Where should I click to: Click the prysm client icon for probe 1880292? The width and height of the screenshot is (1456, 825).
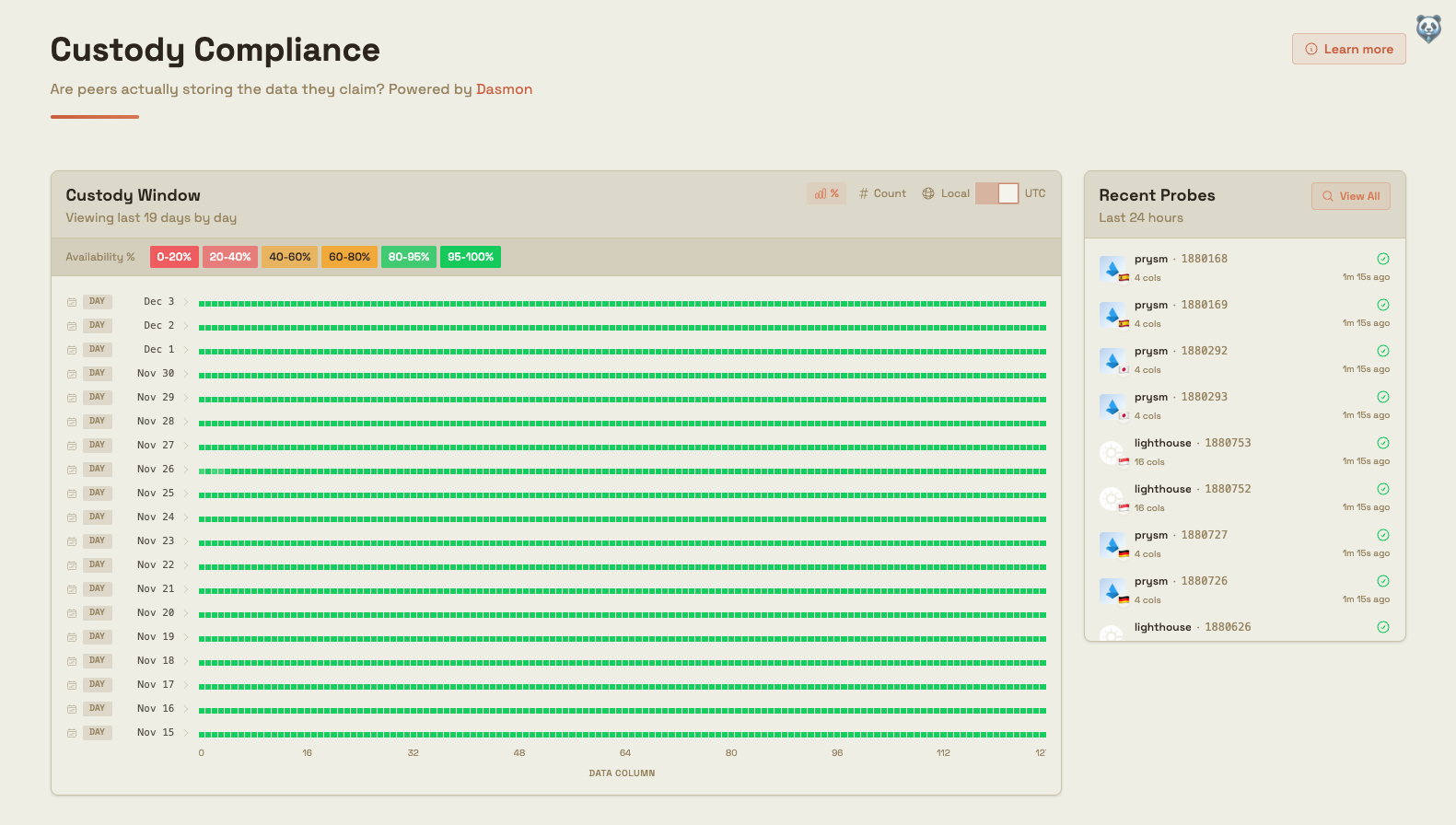[x=1112, y=360]
